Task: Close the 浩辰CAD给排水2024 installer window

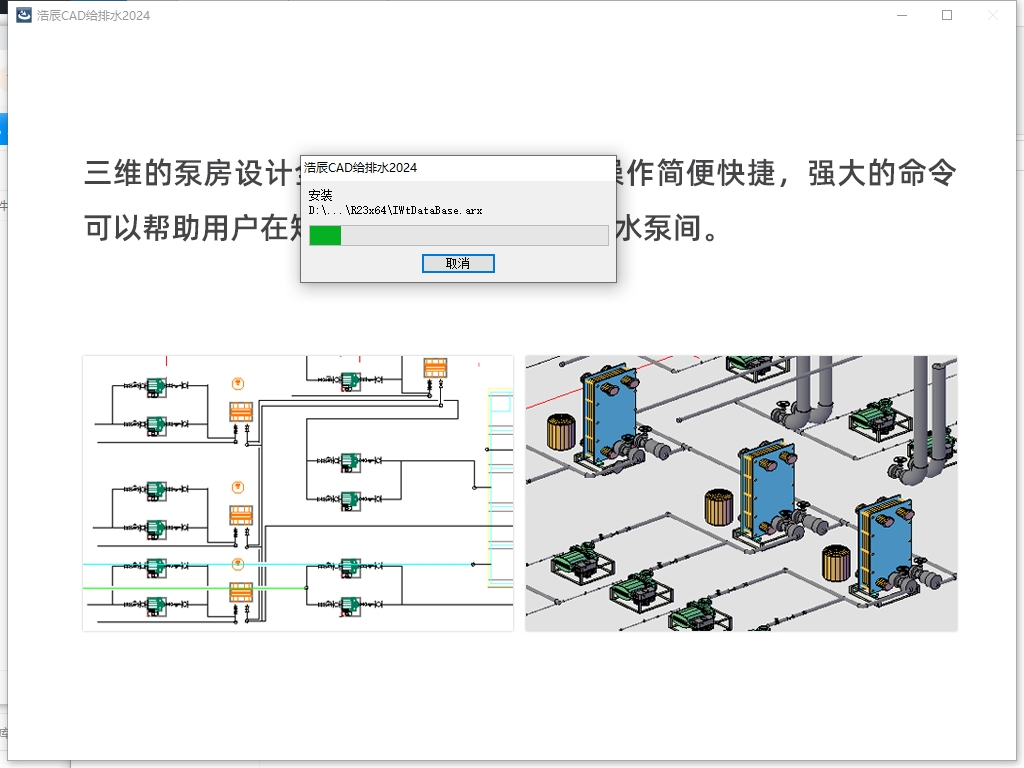Action: pos(993,15)
